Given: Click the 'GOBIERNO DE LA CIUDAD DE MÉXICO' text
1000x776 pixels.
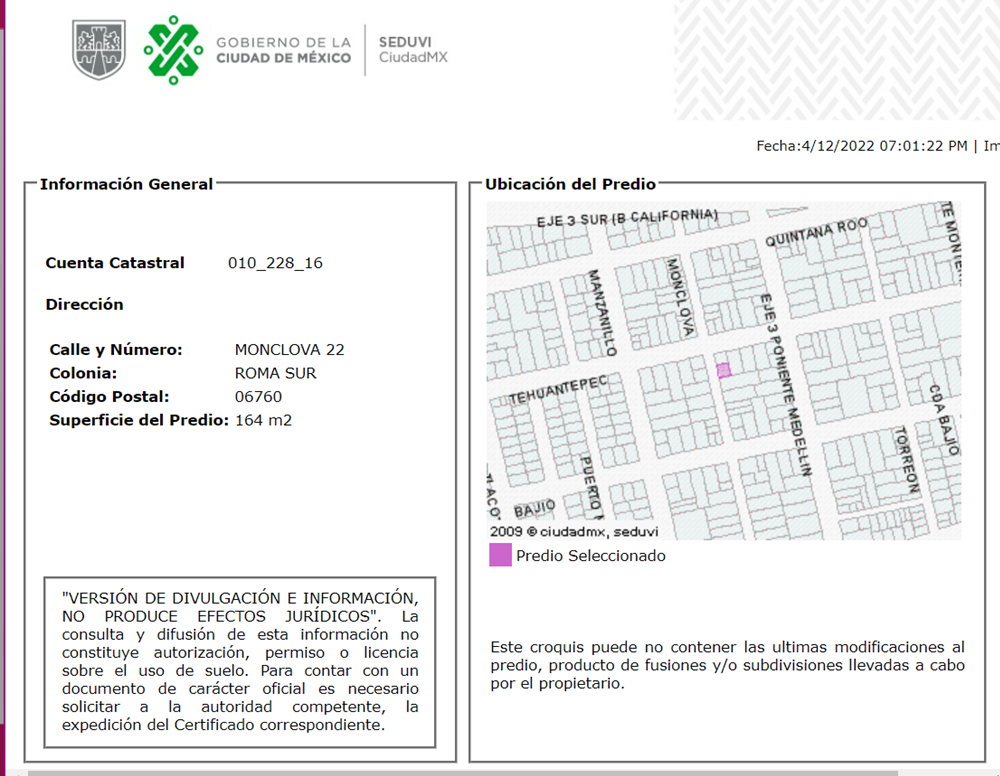Looking at the screenshot, I should pyautogui.click(x=283, y=50).
